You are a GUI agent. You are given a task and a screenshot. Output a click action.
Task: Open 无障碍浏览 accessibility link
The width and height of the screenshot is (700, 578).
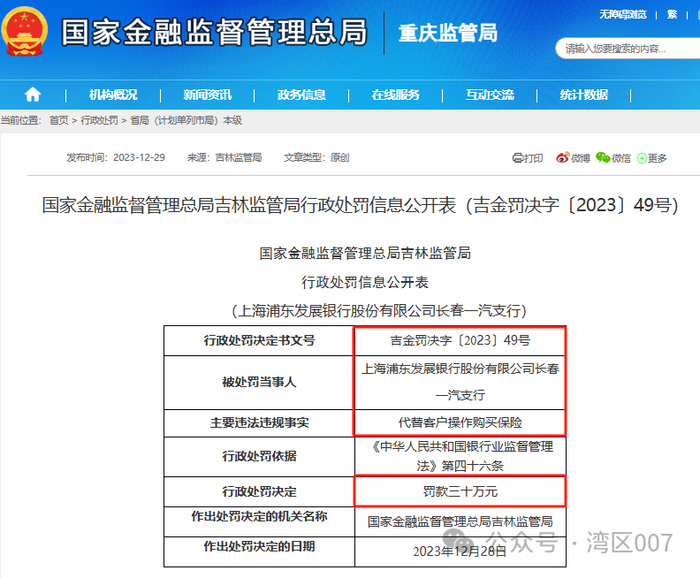[623, 15]
